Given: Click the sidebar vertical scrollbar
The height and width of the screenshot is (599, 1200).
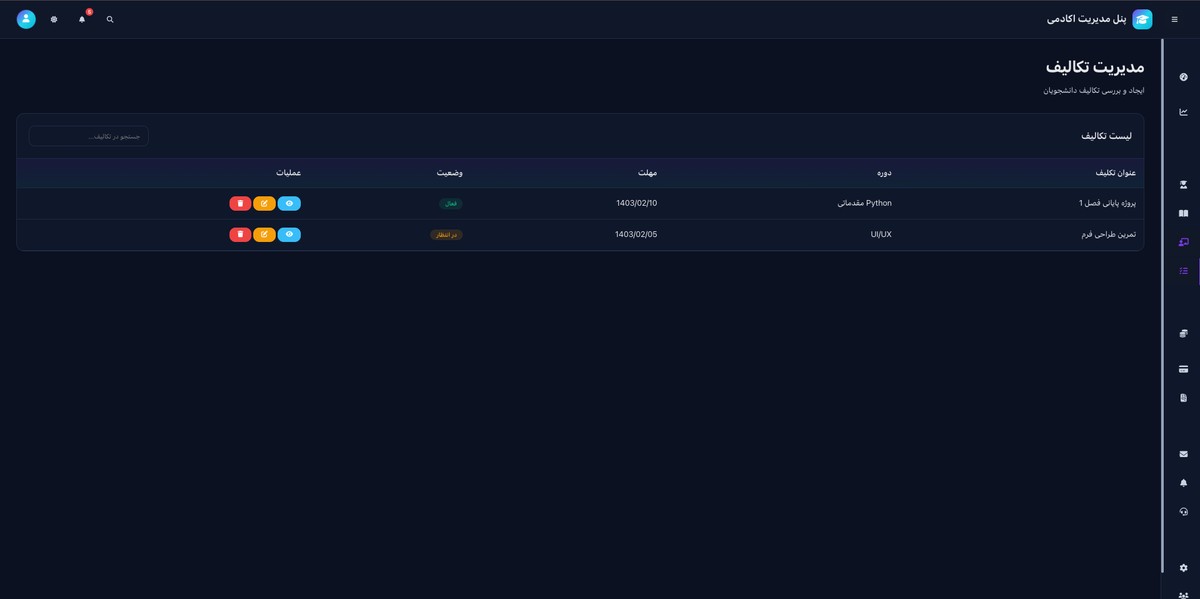Looking at the screenshot, I should pyautogui.click(x=1162, y=300).
